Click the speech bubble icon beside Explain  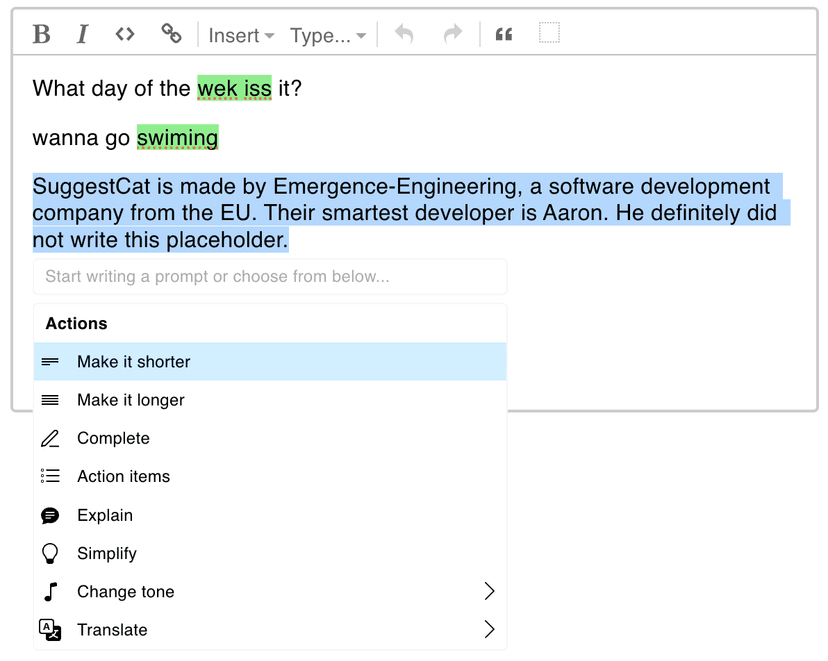click(x=50, y=515)
